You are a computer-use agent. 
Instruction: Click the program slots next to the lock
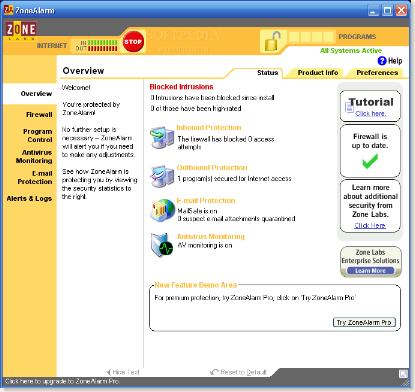(x=311, y=37)
